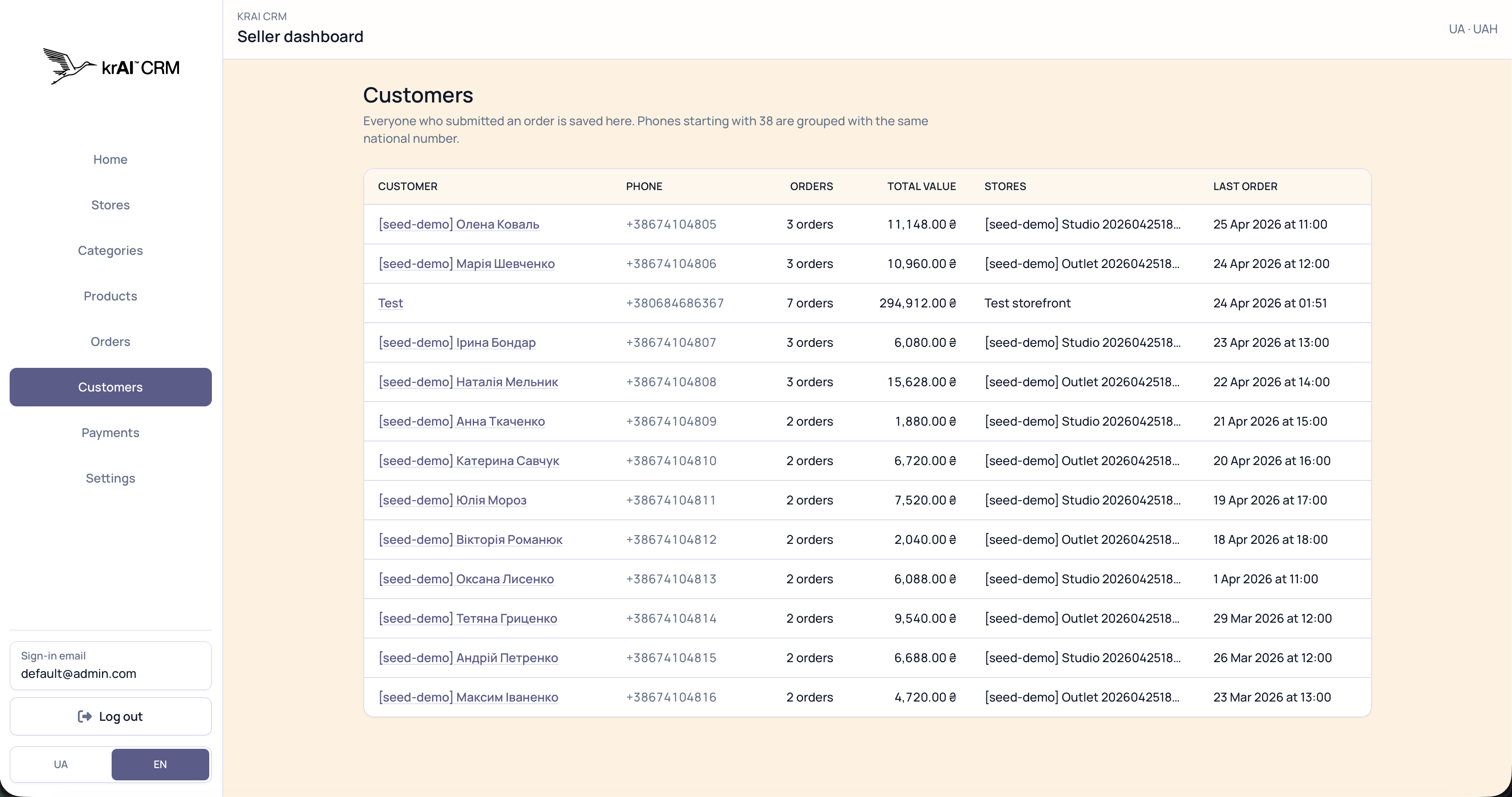Image resolution: width=1512 pixels, height=797 pixels.
Task: Click the UA · UAH locale indicator
Action: 1473,29
